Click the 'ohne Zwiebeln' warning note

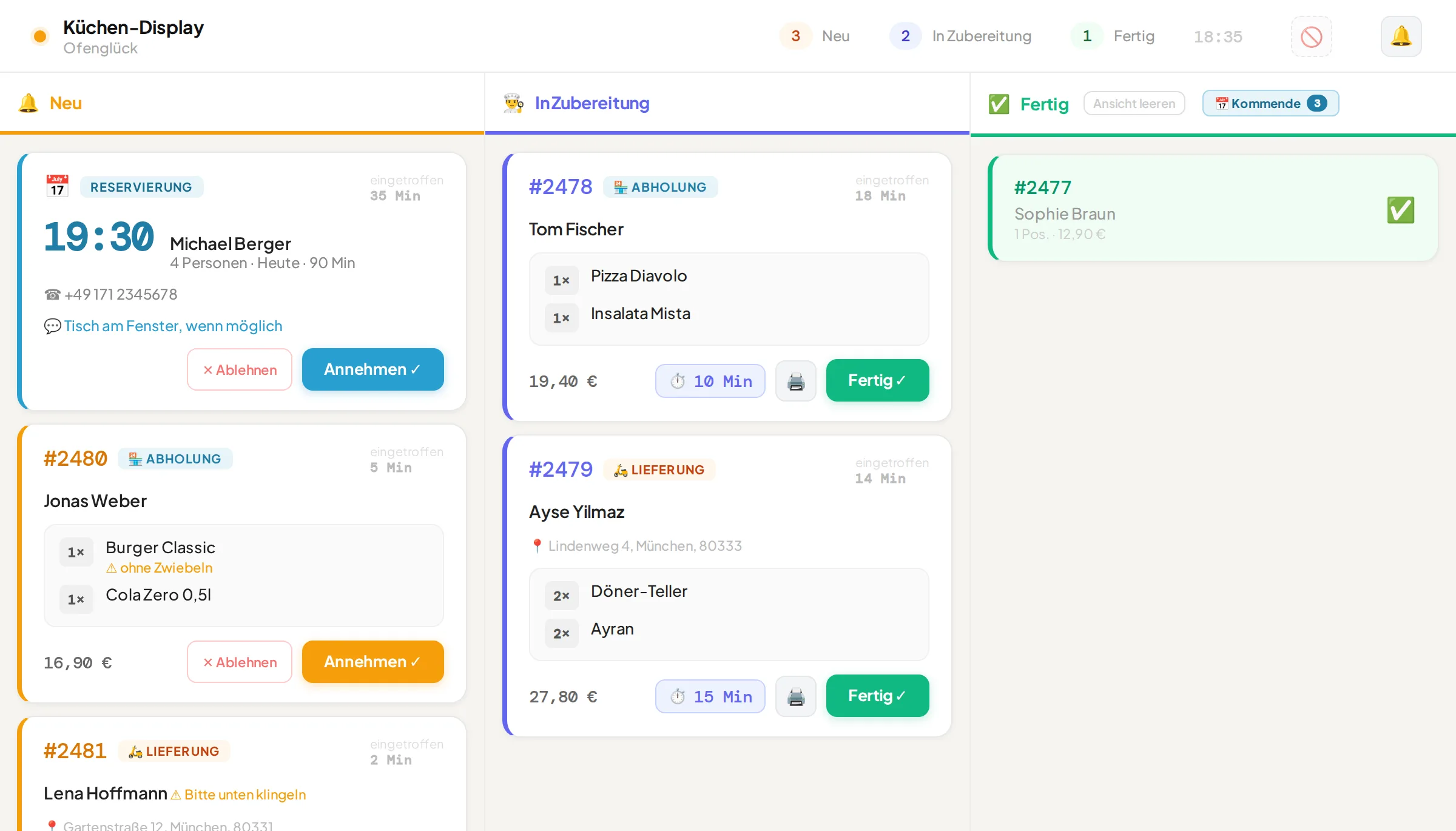pyautogui.click(x=160, y=568)
